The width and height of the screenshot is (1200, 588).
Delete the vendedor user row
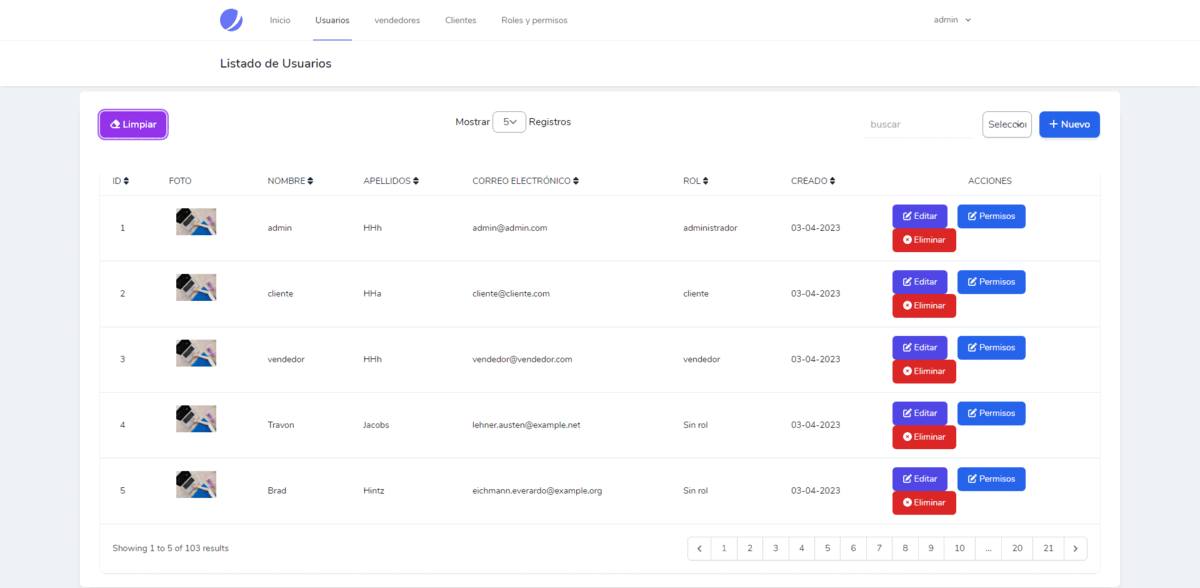(x=924, y=372)
